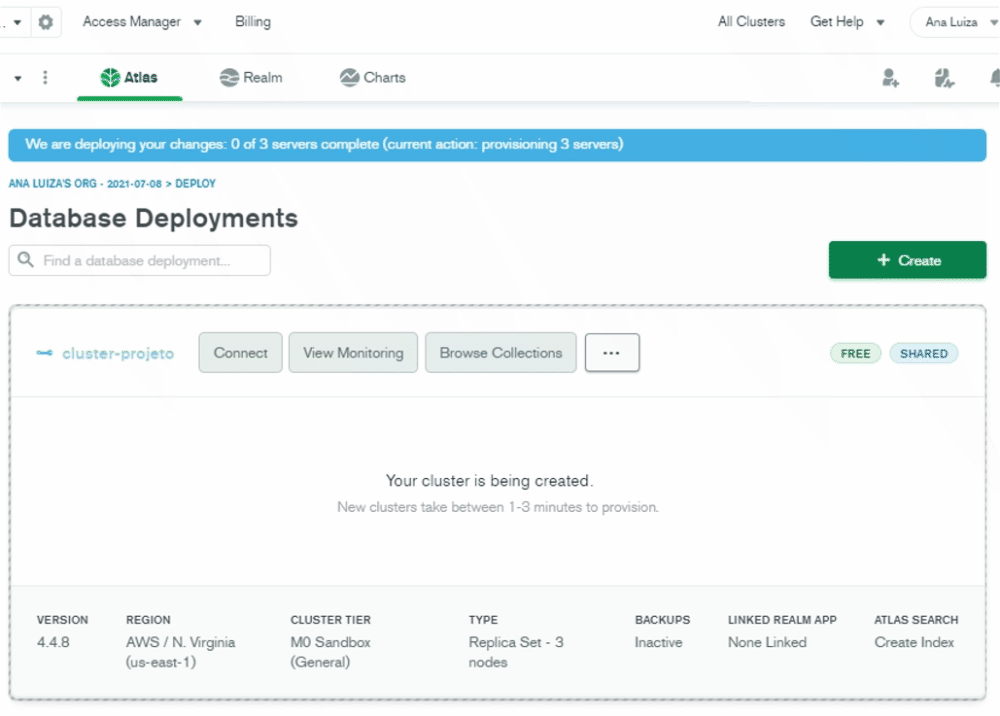Click View Monitoring button
Screen dimensions: 1000x716
point(353,353)
